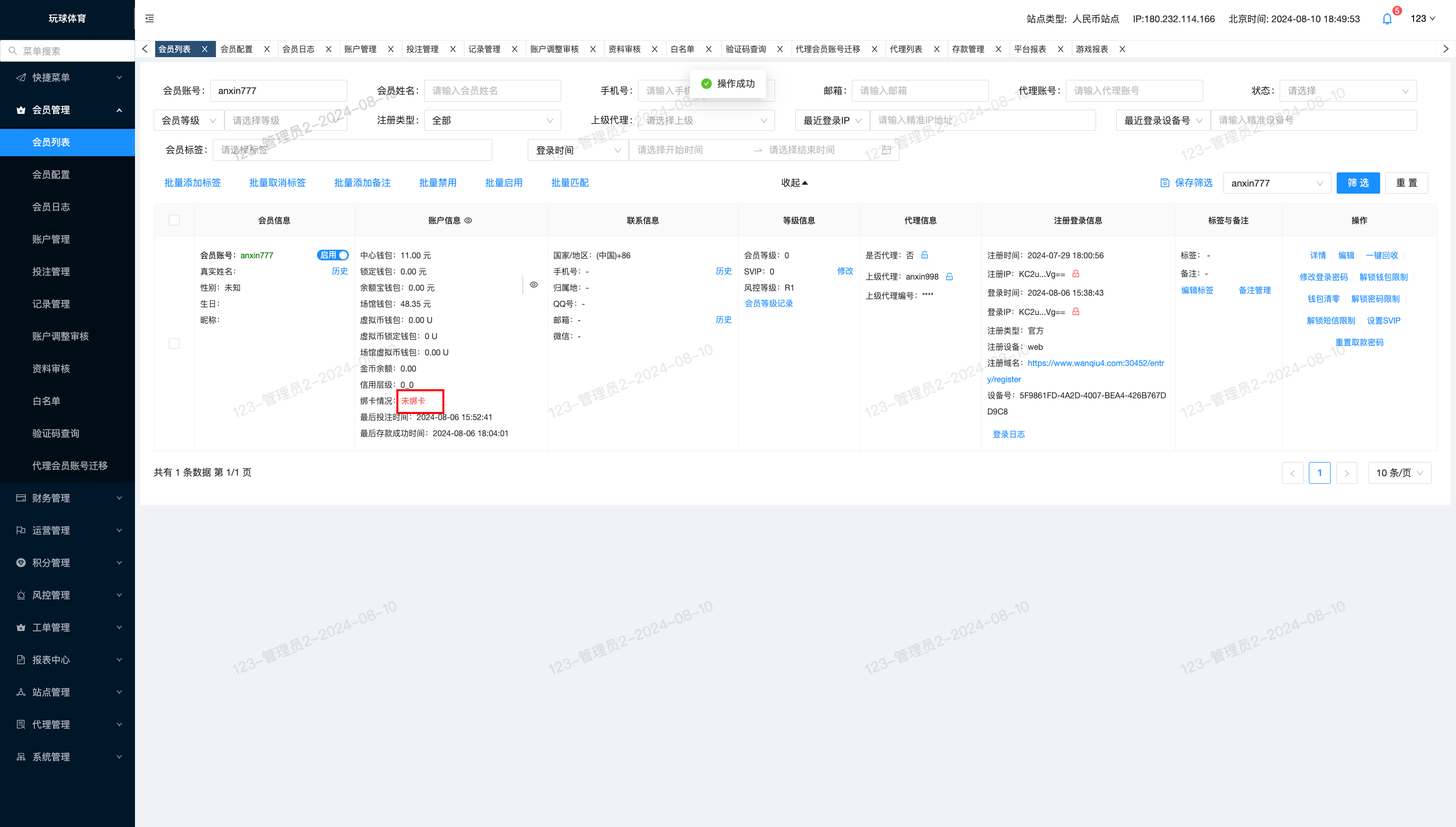Click the 保存筛选 save icon
Image resolution: width=1456 pixels, height=827 pixels.
[x=1165, y=183]
